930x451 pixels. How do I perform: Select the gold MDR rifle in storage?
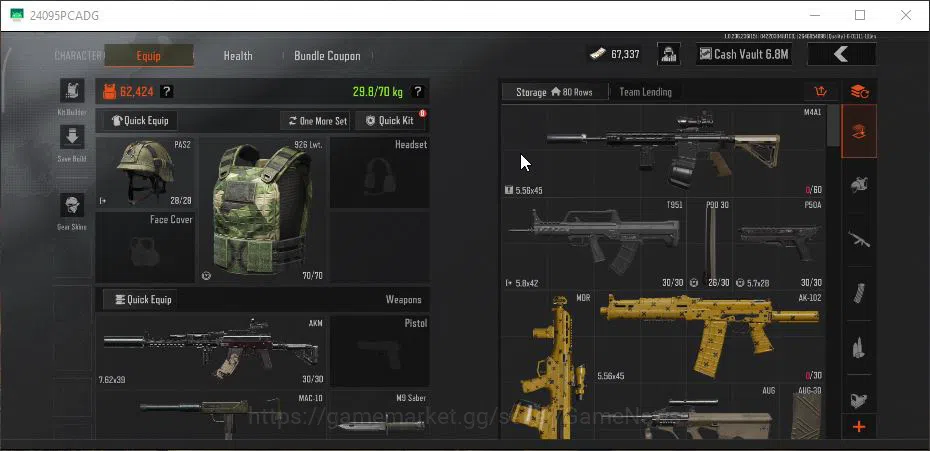point(548,364)
